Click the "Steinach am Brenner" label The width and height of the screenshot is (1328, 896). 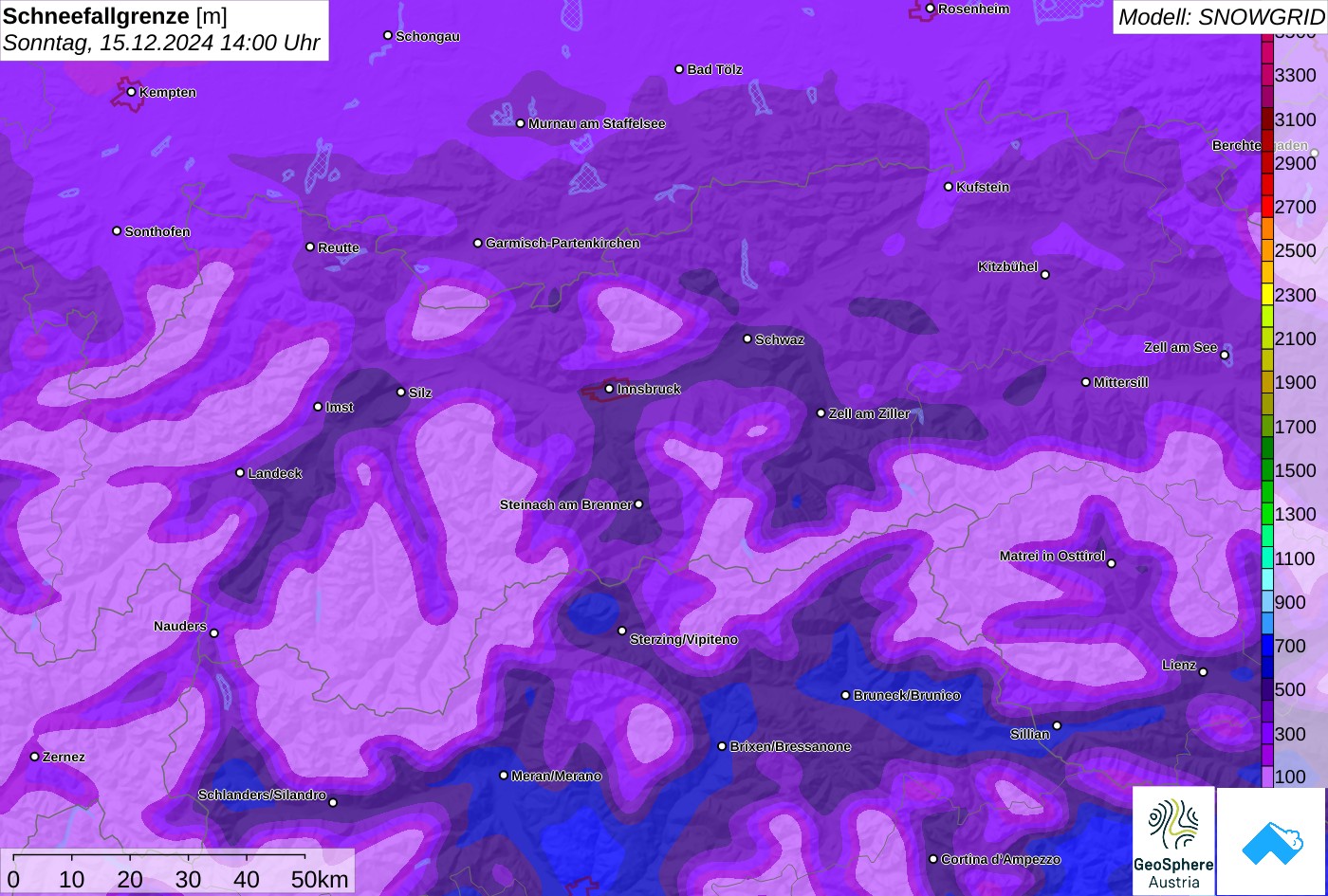(x=565, y=504)
